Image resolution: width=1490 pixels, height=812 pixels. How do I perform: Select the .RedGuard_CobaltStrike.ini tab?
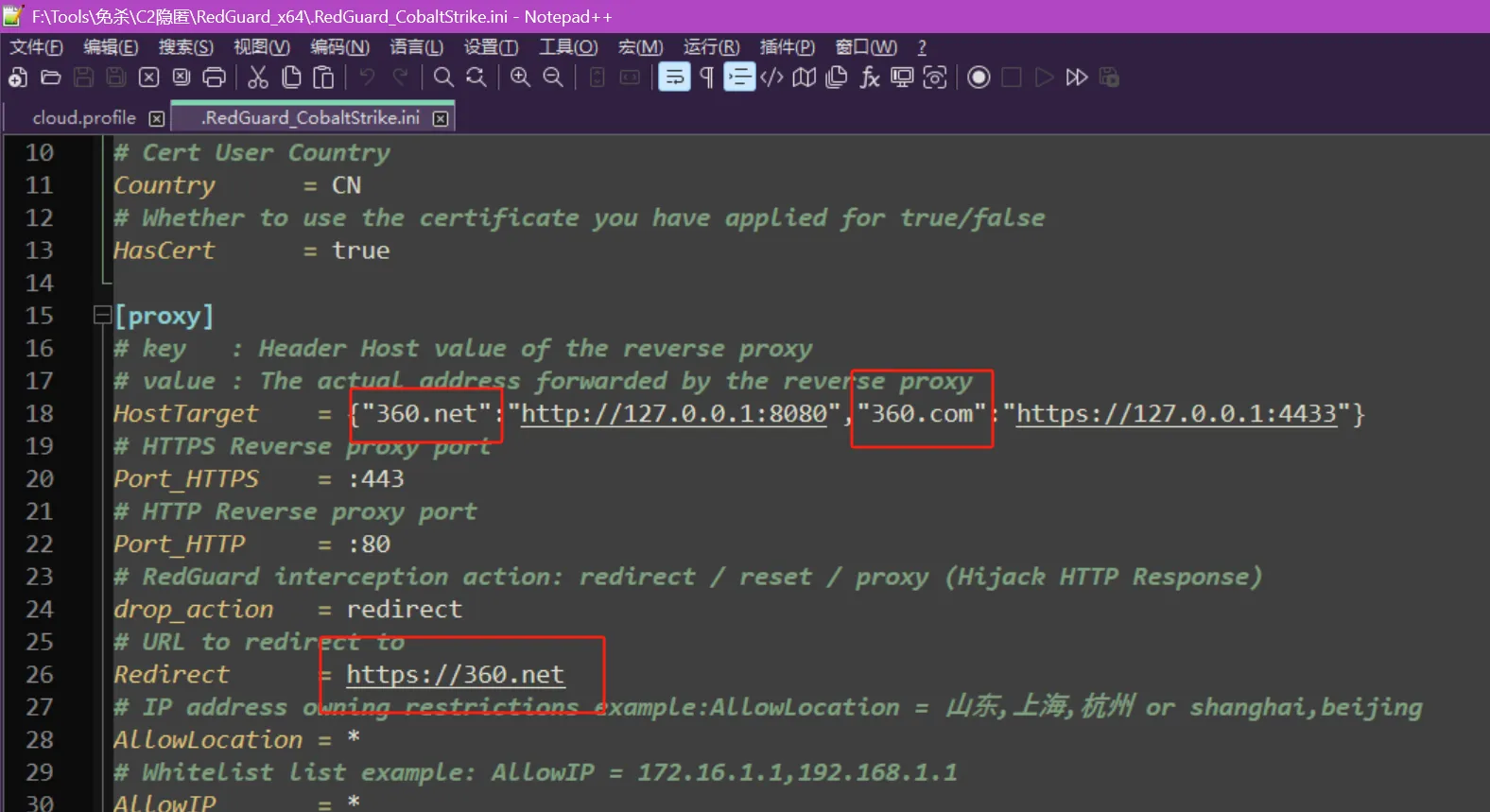(310, 118)
